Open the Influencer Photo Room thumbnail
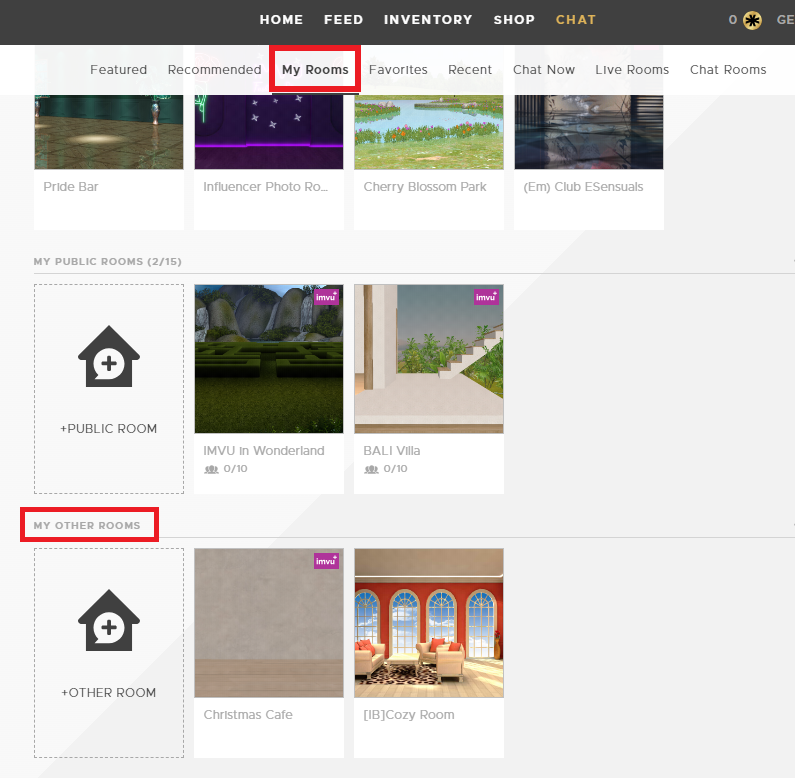 (x=269, y=132)
